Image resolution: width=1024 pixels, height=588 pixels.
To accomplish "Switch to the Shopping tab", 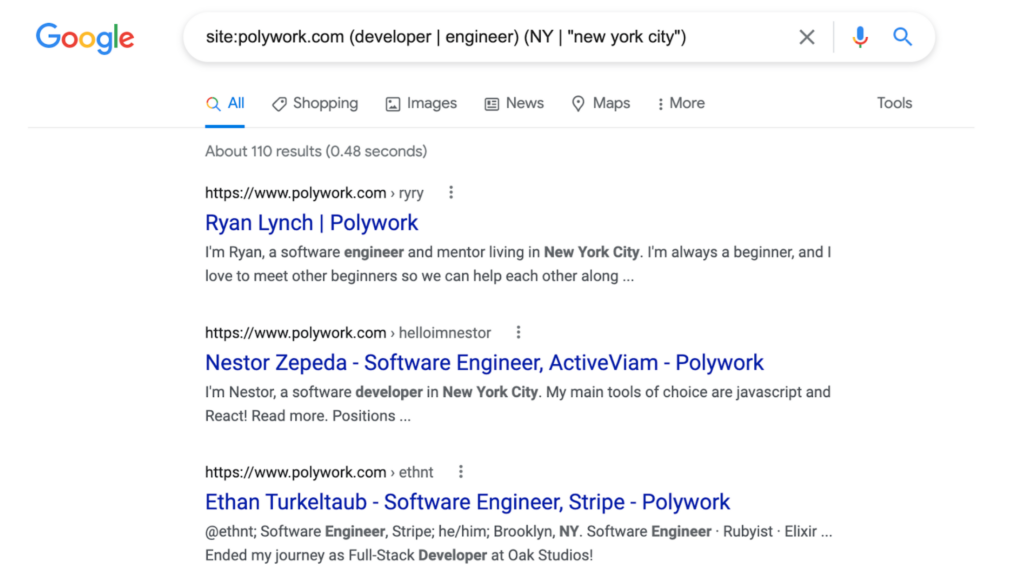I will tap(315, 103).
